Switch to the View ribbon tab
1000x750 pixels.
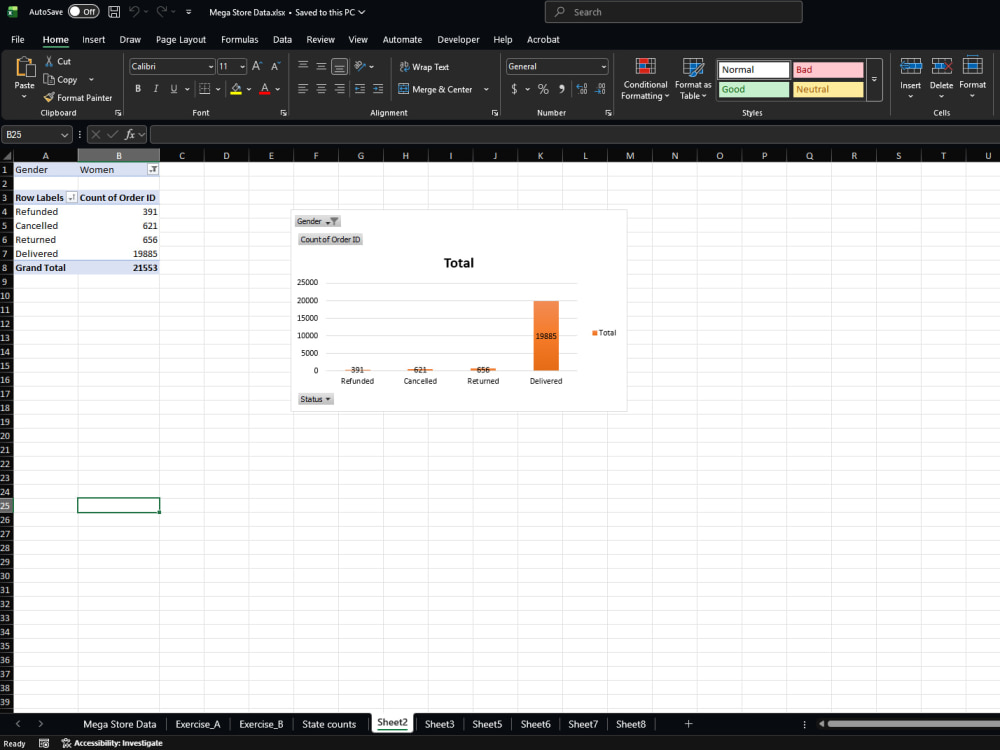tap(358, 40)
